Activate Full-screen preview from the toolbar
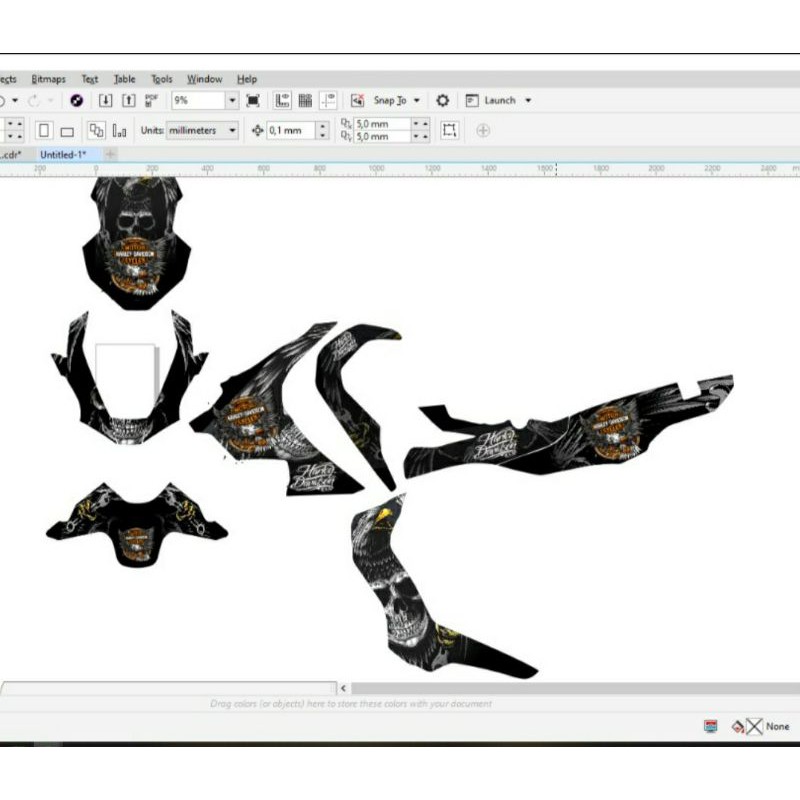This screenshot has width=800, height=800. coord(254,100)
